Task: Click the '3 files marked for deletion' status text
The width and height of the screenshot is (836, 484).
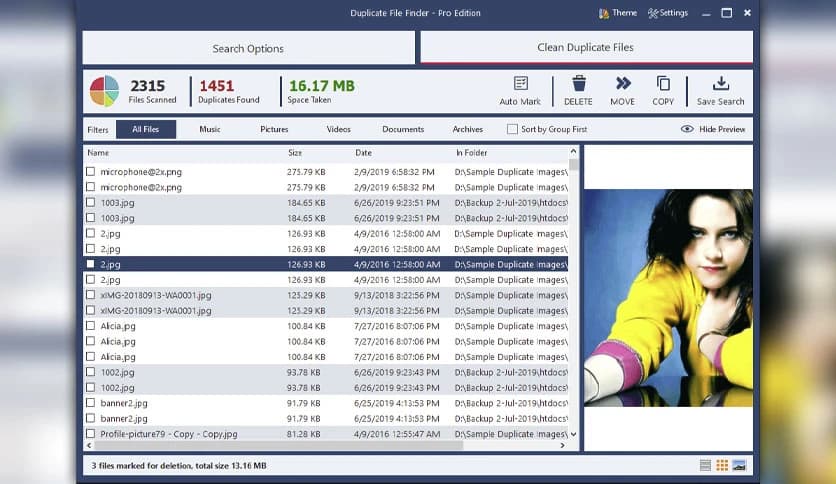Action: pyautogui.click(x=179, y=465)
